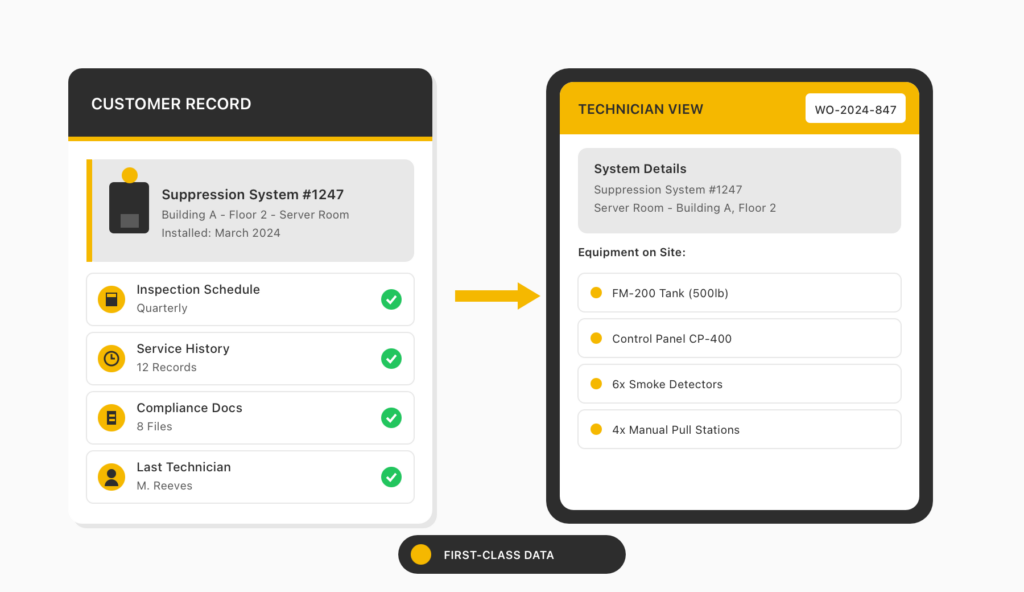Image resolution: width=1024 pixels, height=592 pixels.
Task: Click the yellow arrow between panels
Action: point(497,295)
